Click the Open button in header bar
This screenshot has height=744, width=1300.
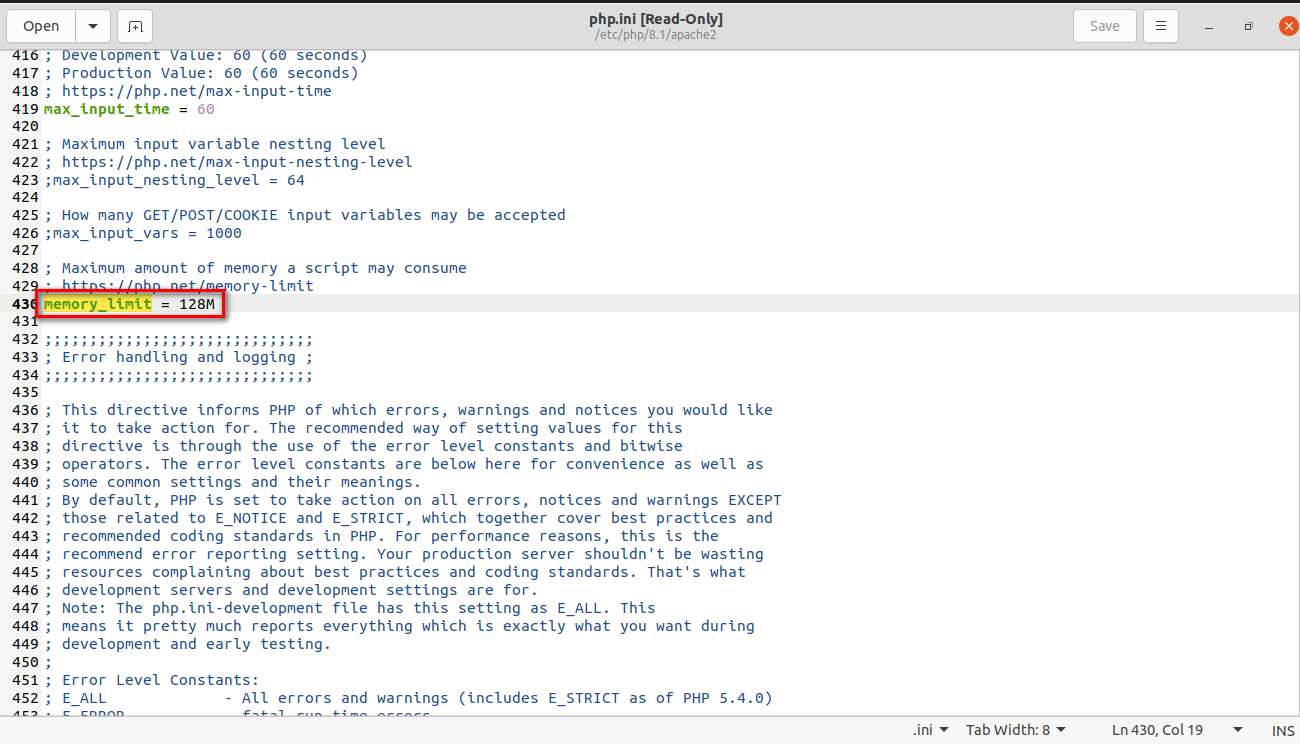click(42, 26)
